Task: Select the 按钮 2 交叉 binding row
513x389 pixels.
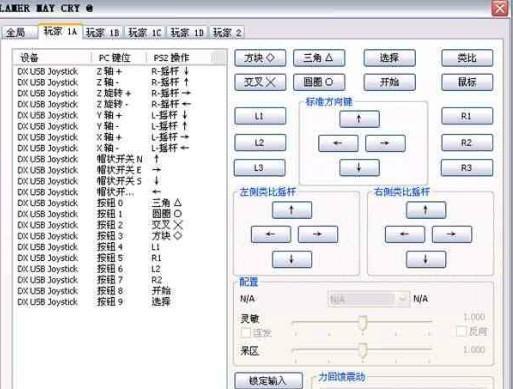Action: (119, 225)
